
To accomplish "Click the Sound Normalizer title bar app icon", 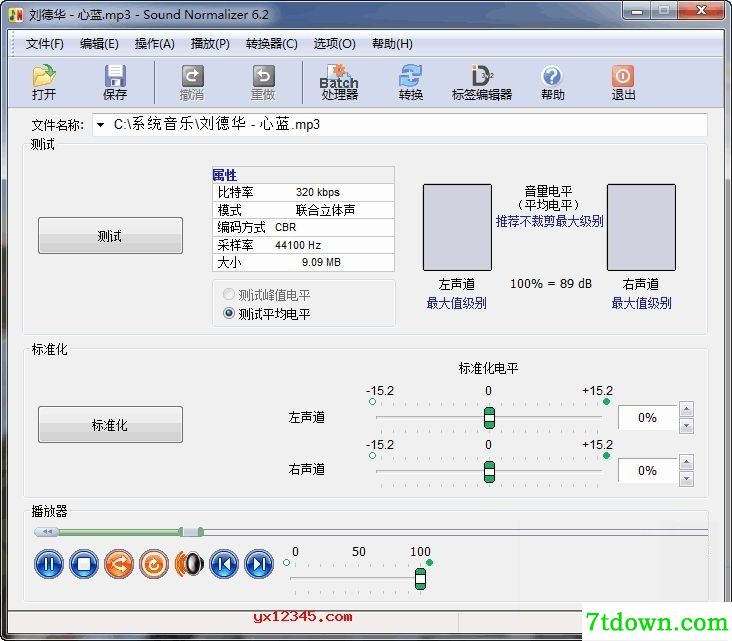I will [x=16, y=15].
